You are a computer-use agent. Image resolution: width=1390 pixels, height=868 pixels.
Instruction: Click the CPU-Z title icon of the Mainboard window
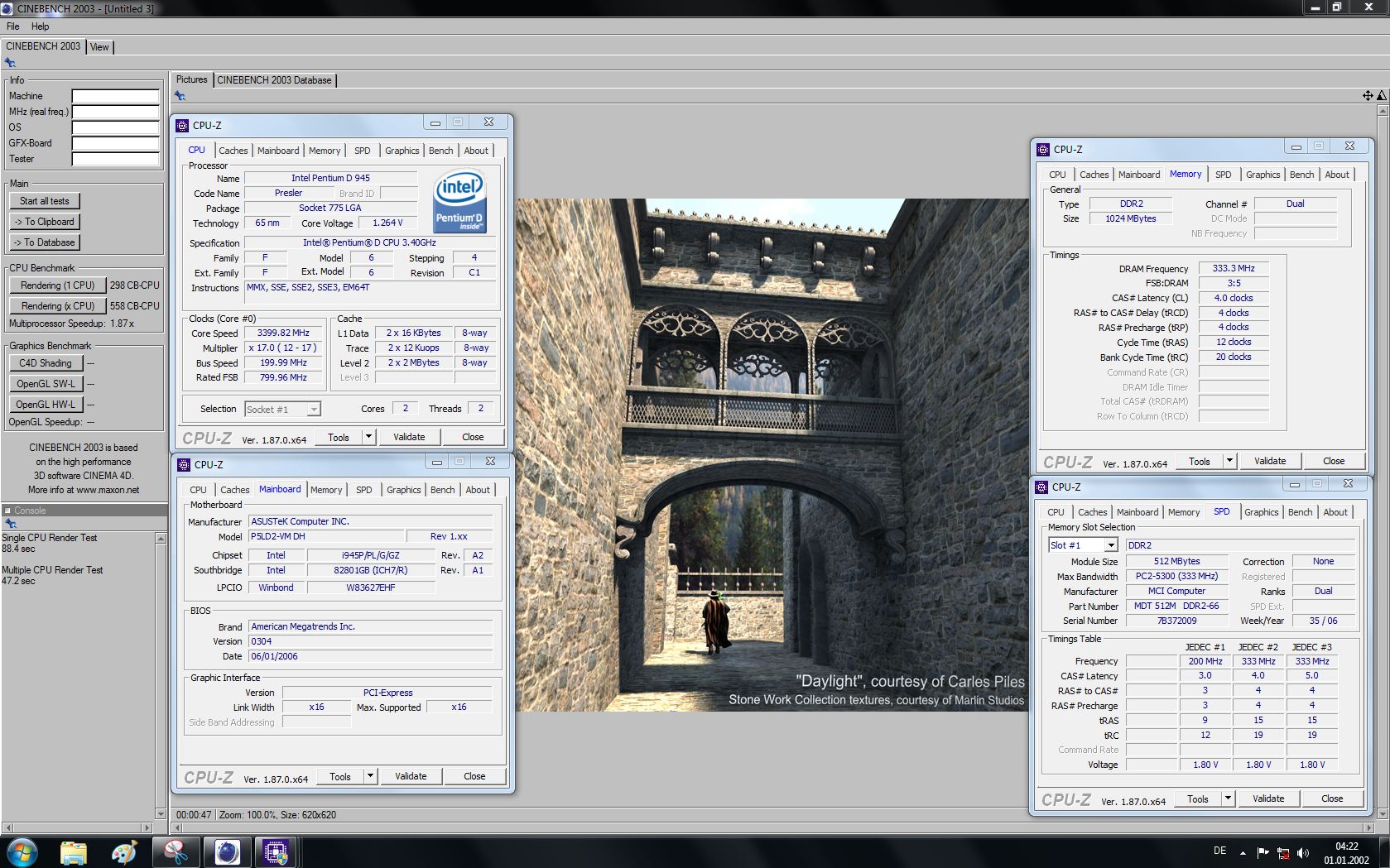[x=185, y=464]
